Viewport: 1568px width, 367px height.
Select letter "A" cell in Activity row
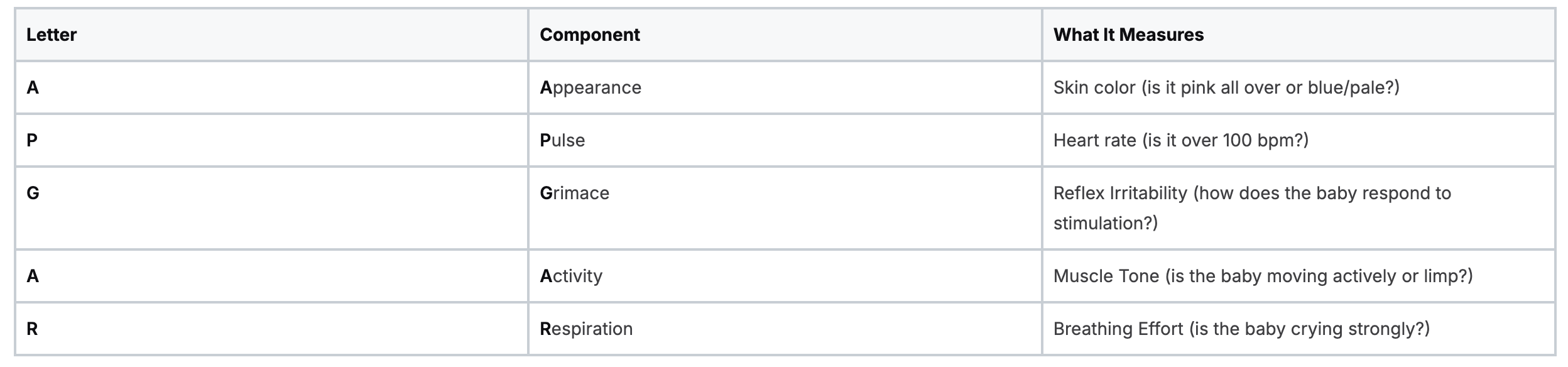33,276
